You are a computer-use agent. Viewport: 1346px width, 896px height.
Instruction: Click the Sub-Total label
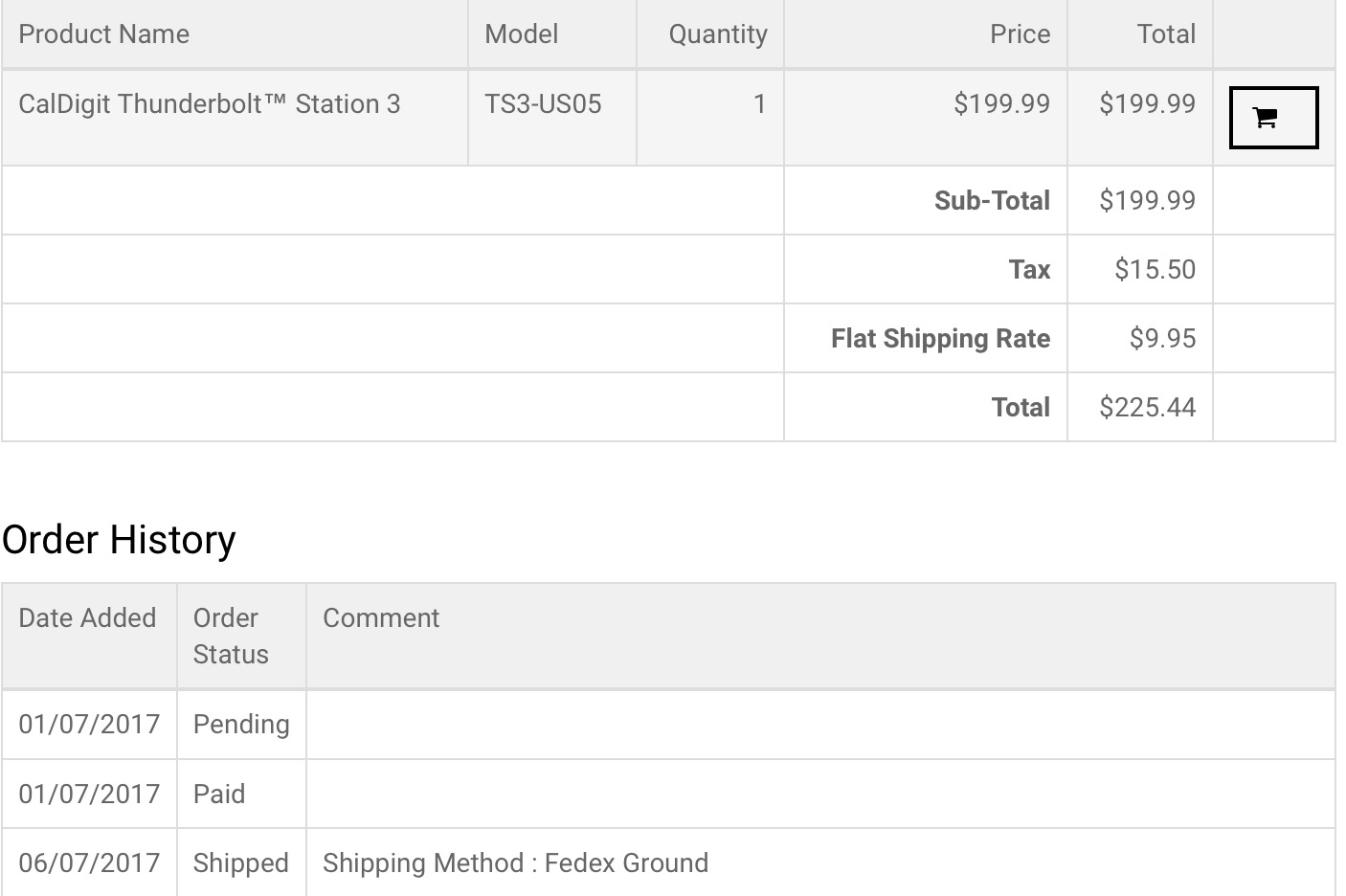tap(992, 200)
